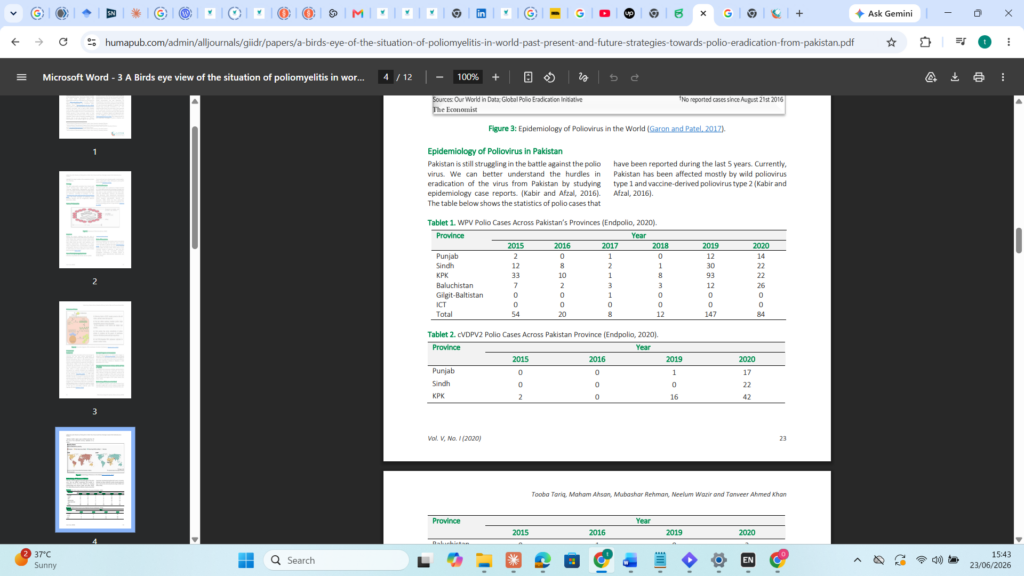
Task: Switch to the YouTube tab
Action: (605, 13)
